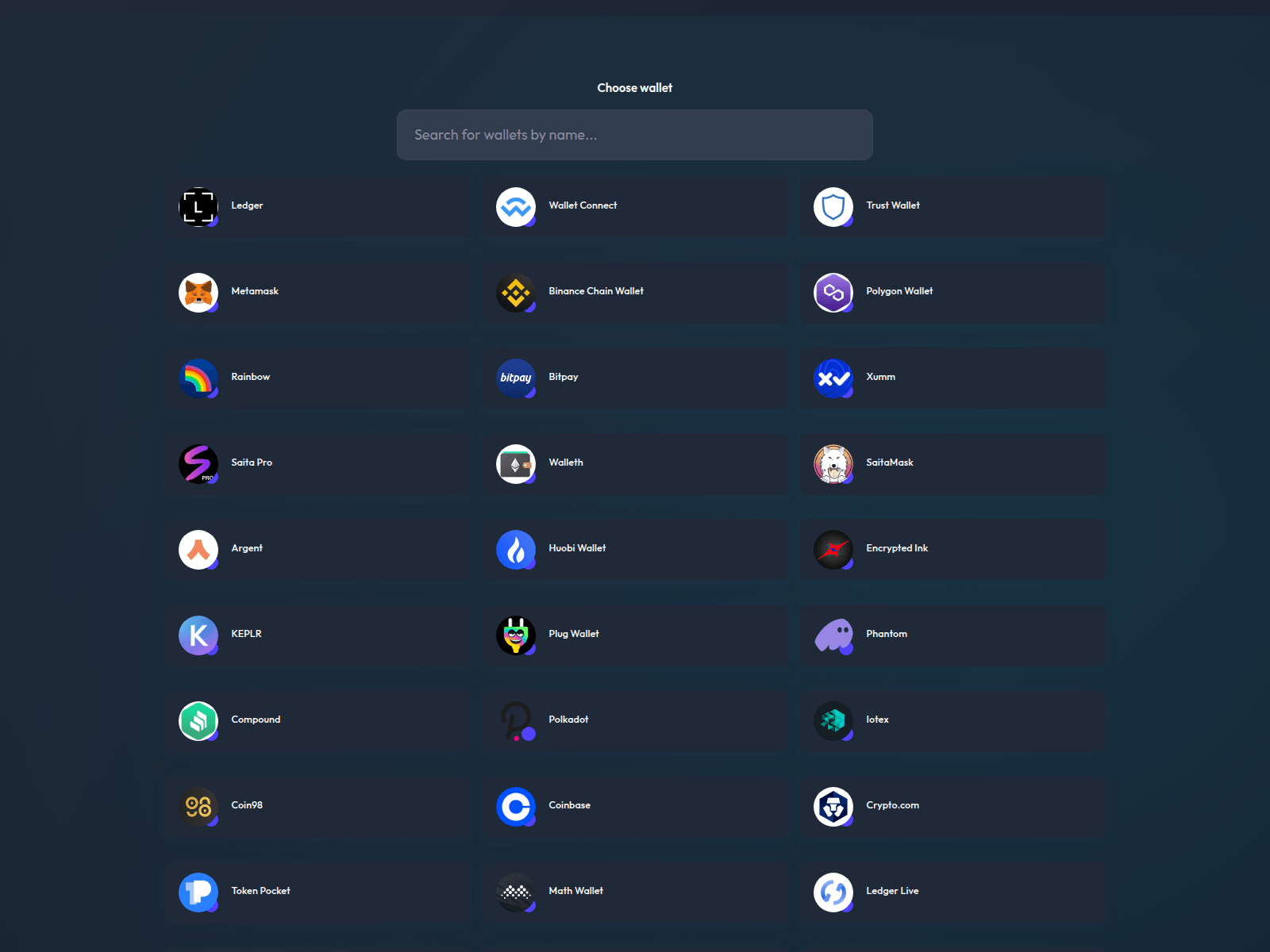The width and height of the screenshot is (1270, 952).
Task: Click the Rainbow wallet icon
Action: click(198, 378)
